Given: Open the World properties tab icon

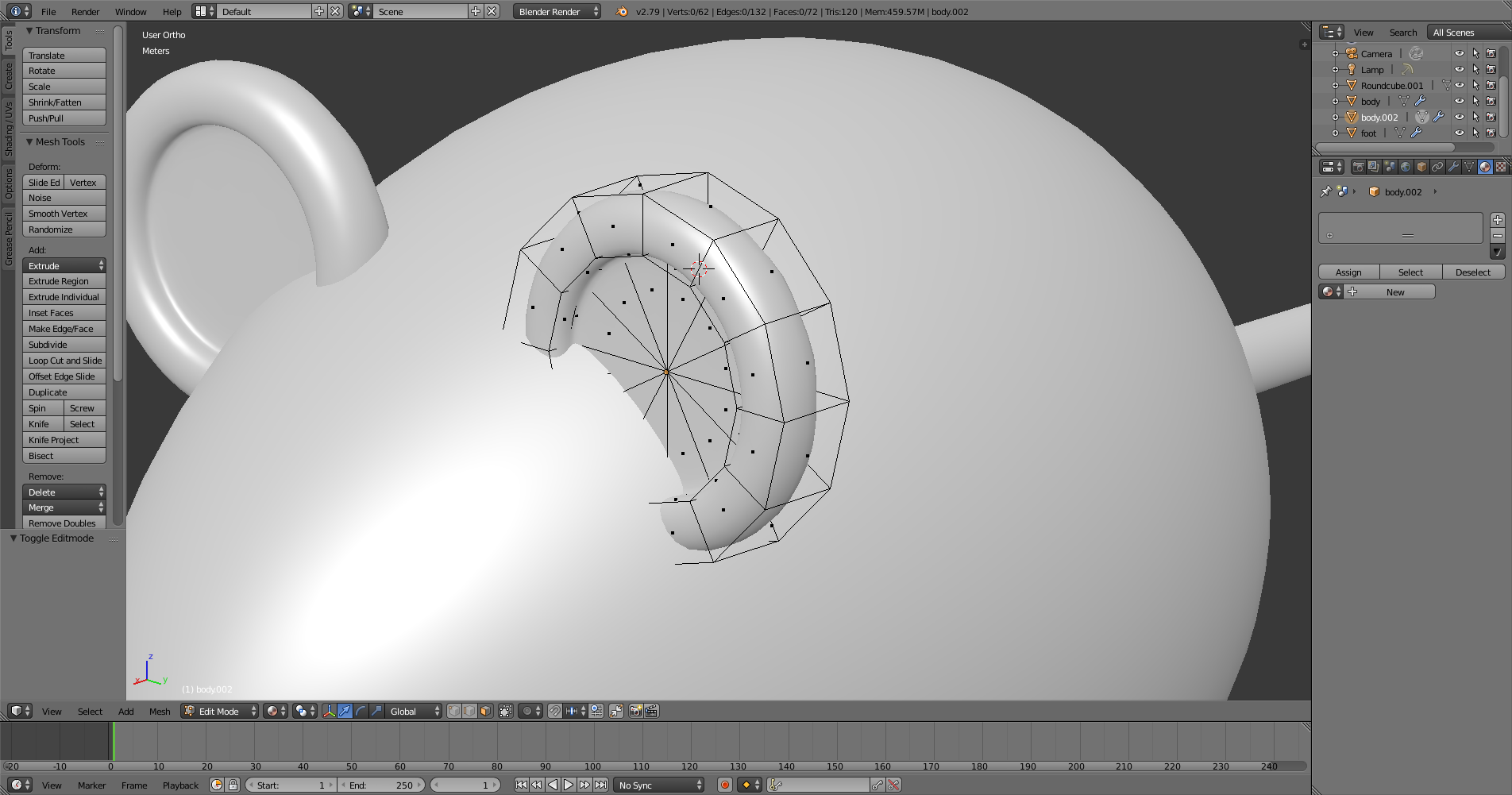Looking at the screenshot, I should [1406, 167].
